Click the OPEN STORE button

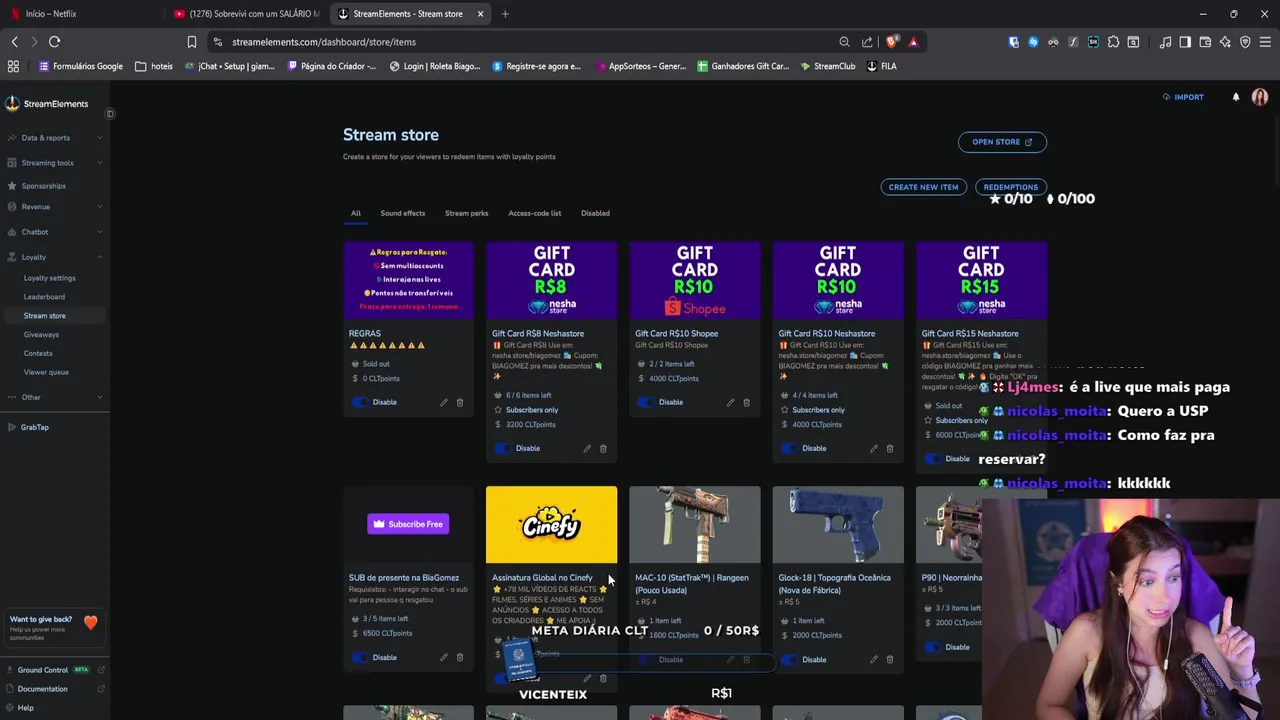coord(1002,142)
